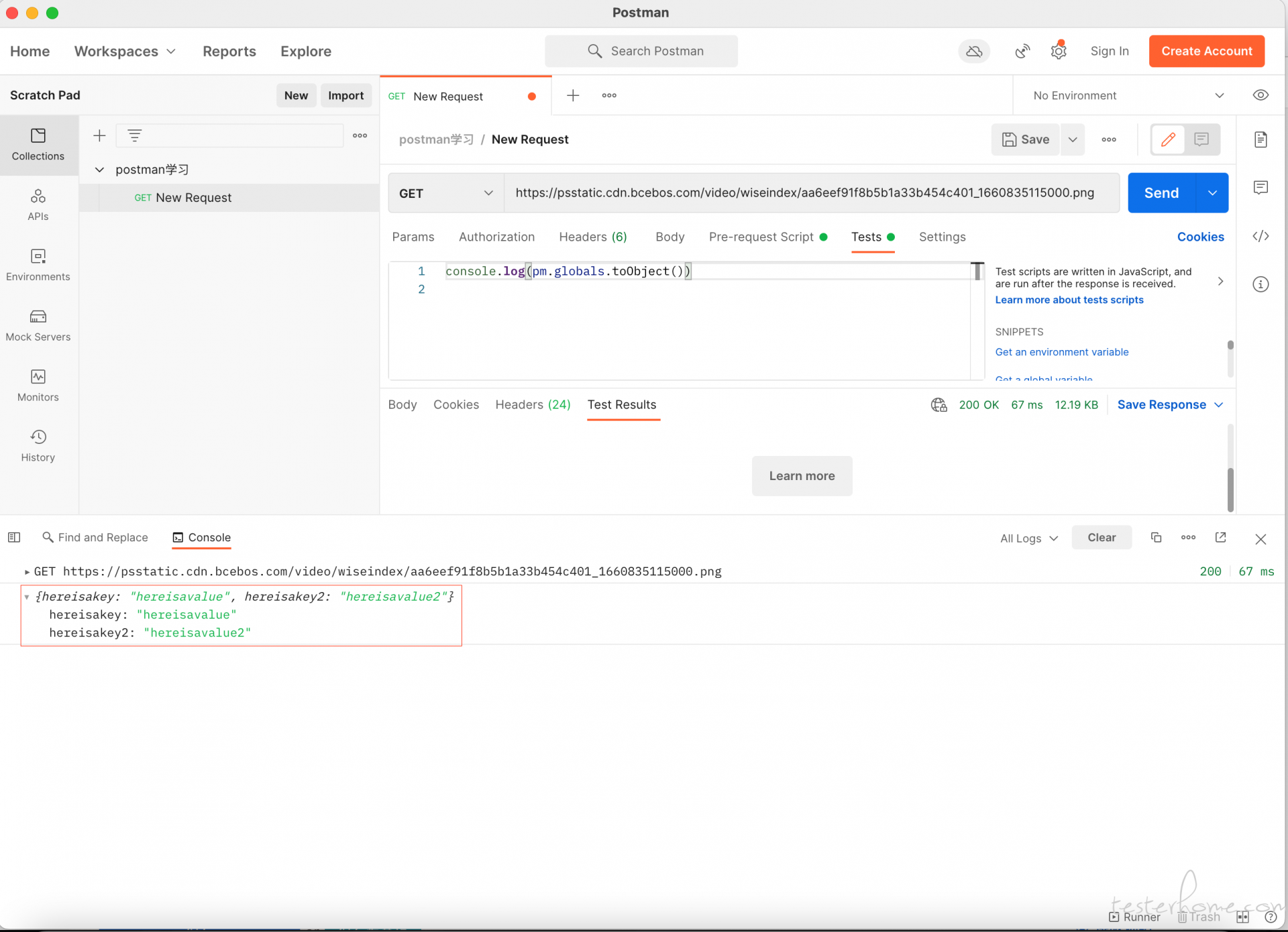Open console more options menu
Screen dimensions: 1288x932
(1188, 538)
